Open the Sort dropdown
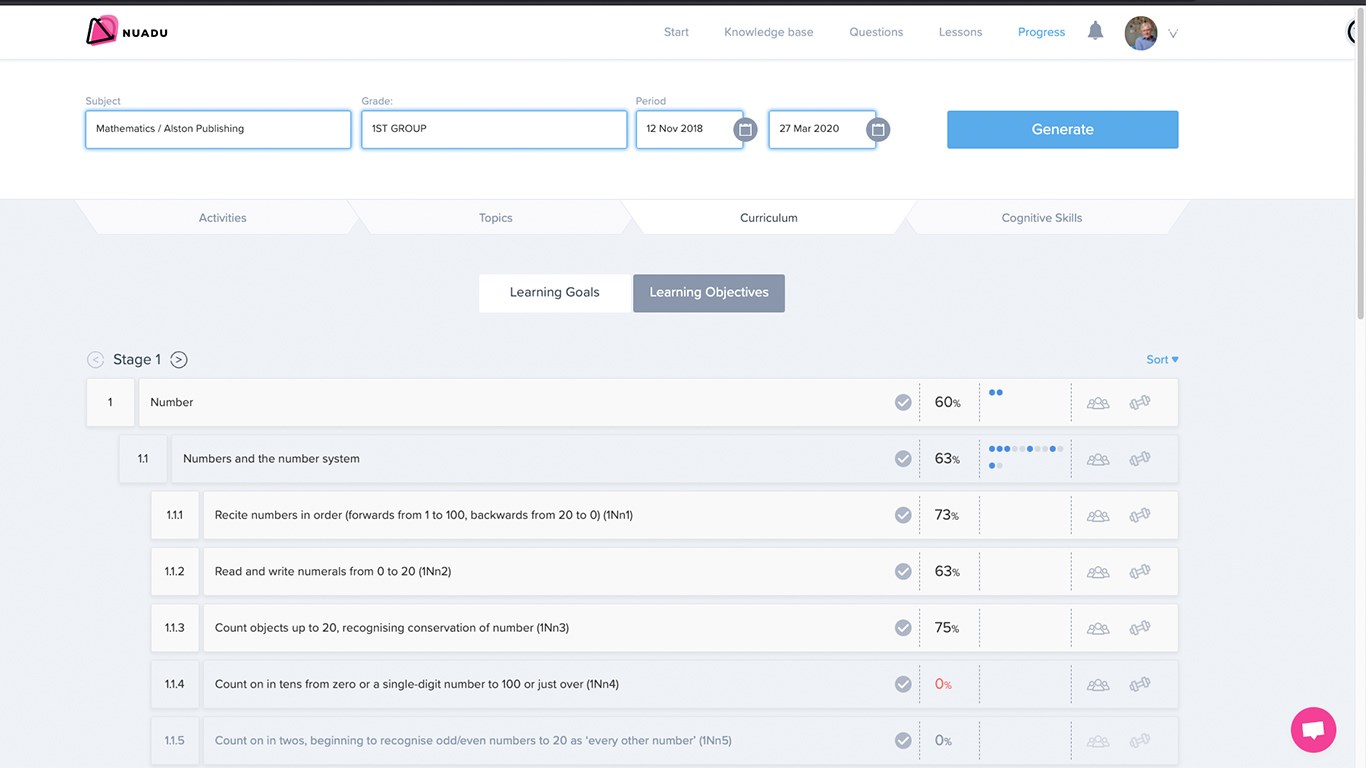The height and width of the screenshot is (768, 1366). pos(1162,360)
